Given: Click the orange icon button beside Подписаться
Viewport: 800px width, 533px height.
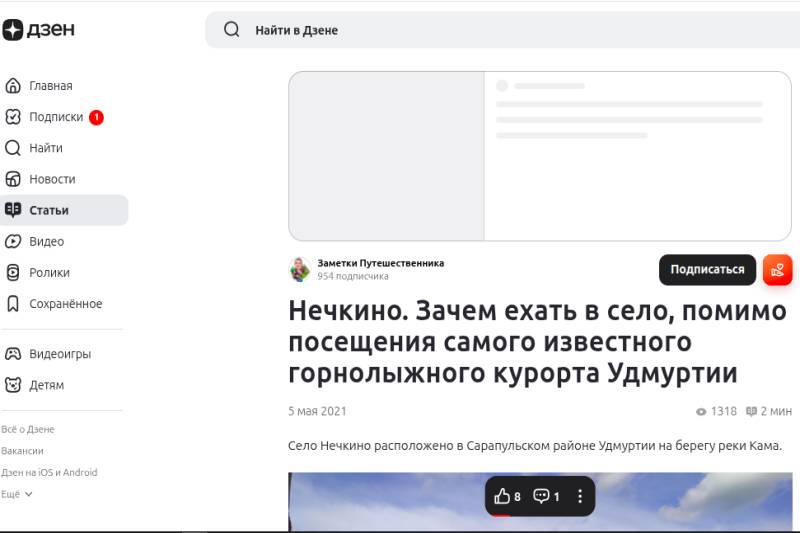Looking at the screenshot, I should (778, 269).
